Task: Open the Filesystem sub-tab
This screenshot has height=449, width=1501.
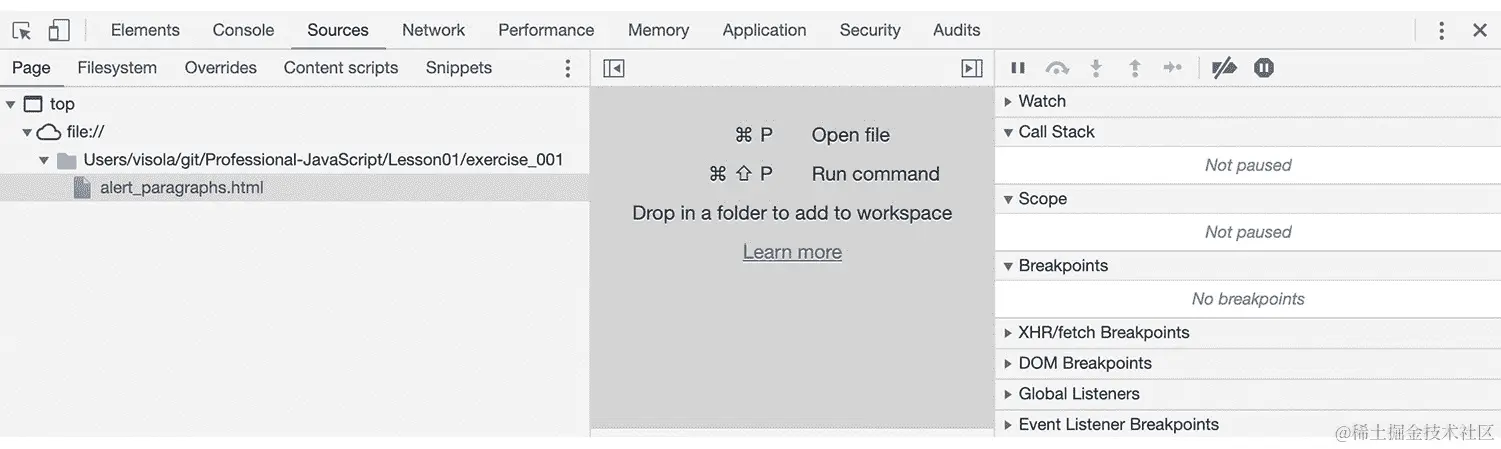Action: pos(117,68)
